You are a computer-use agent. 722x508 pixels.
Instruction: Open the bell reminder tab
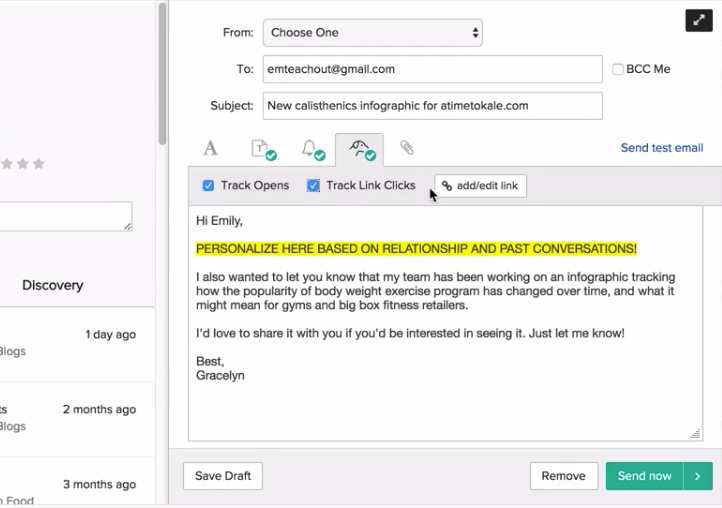click(311, 149)
